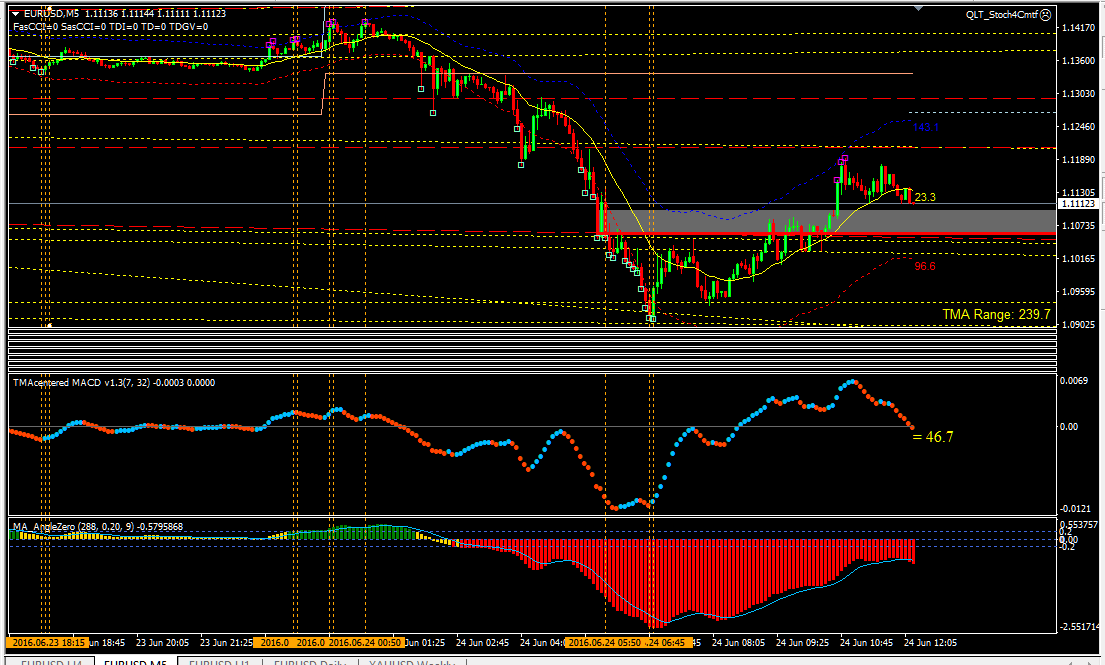Click the QLT_Stoch4Cmtf expert label

coord(1002,14)
